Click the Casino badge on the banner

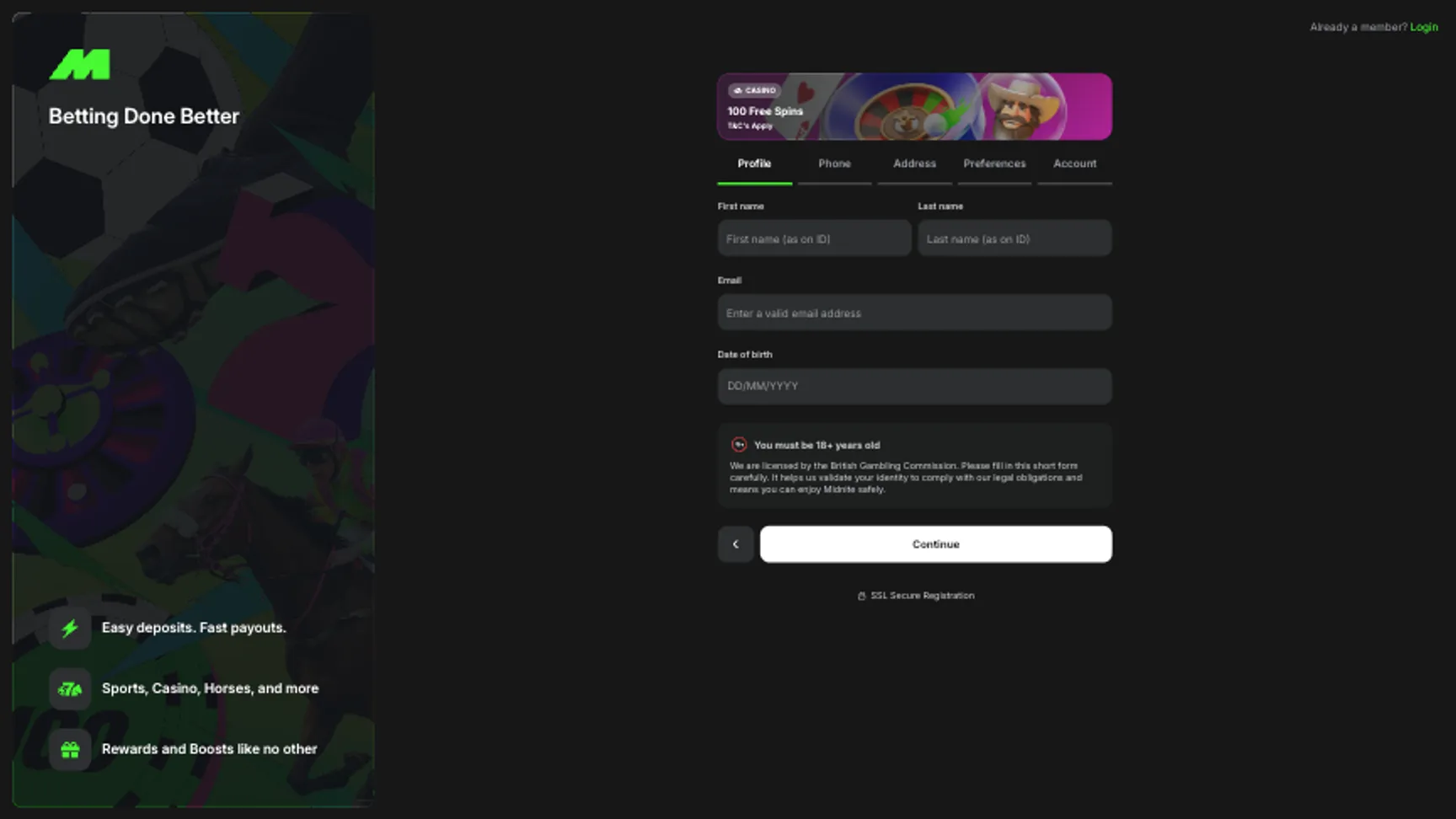click(x=757, y=89)
